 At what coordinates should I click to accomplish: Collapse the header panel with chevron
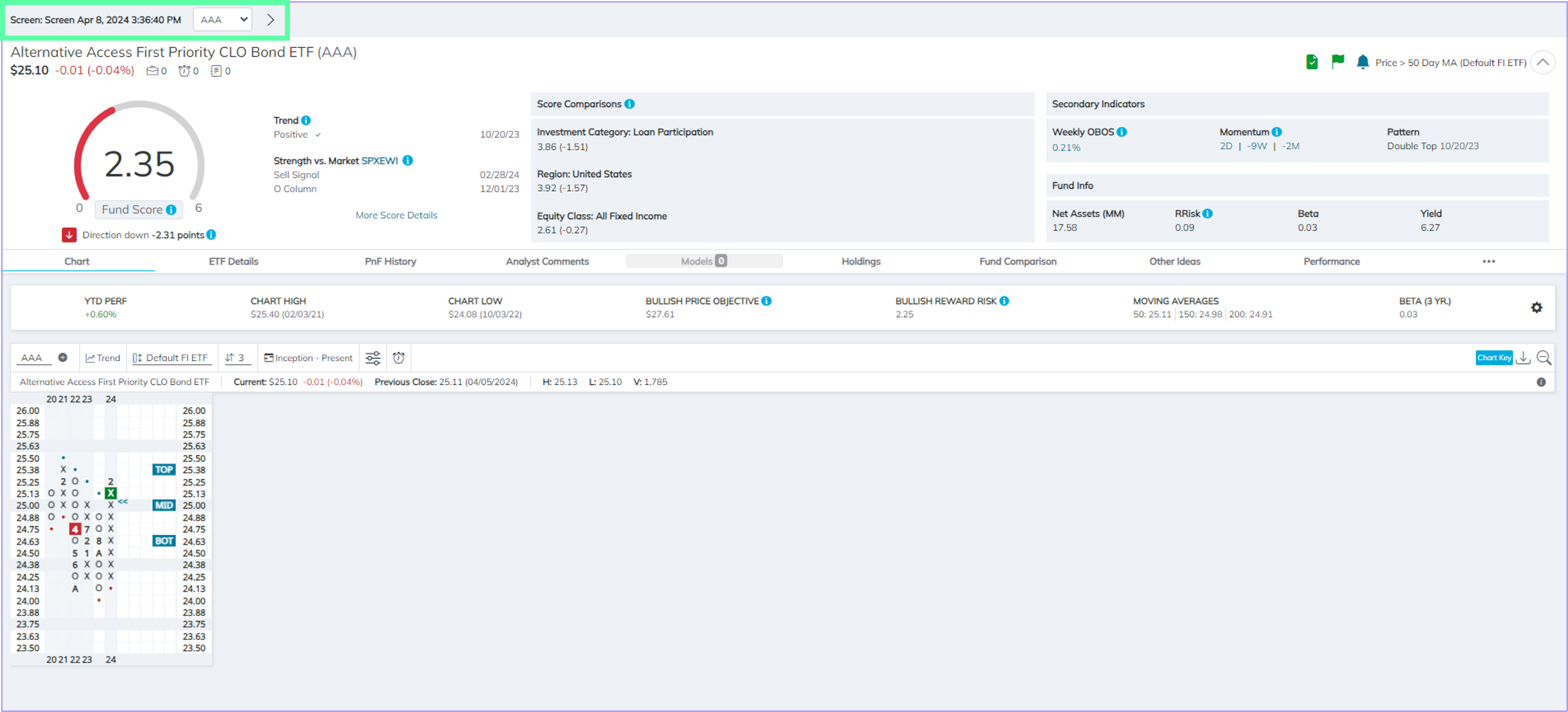1542,62
